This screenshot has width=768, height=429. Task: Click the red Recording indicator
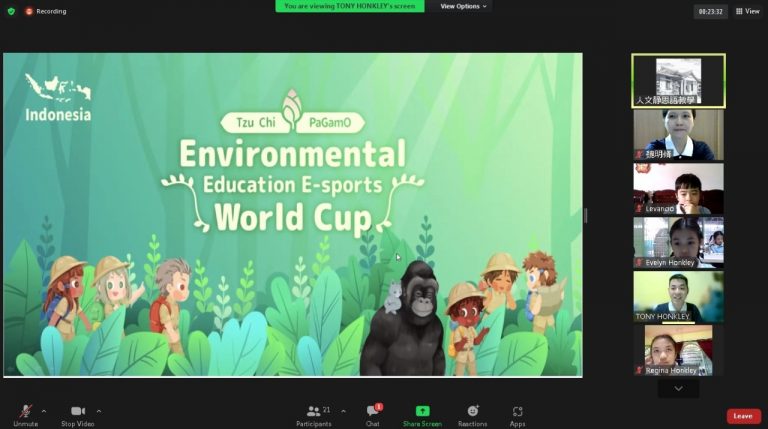(x=46, y=11)
